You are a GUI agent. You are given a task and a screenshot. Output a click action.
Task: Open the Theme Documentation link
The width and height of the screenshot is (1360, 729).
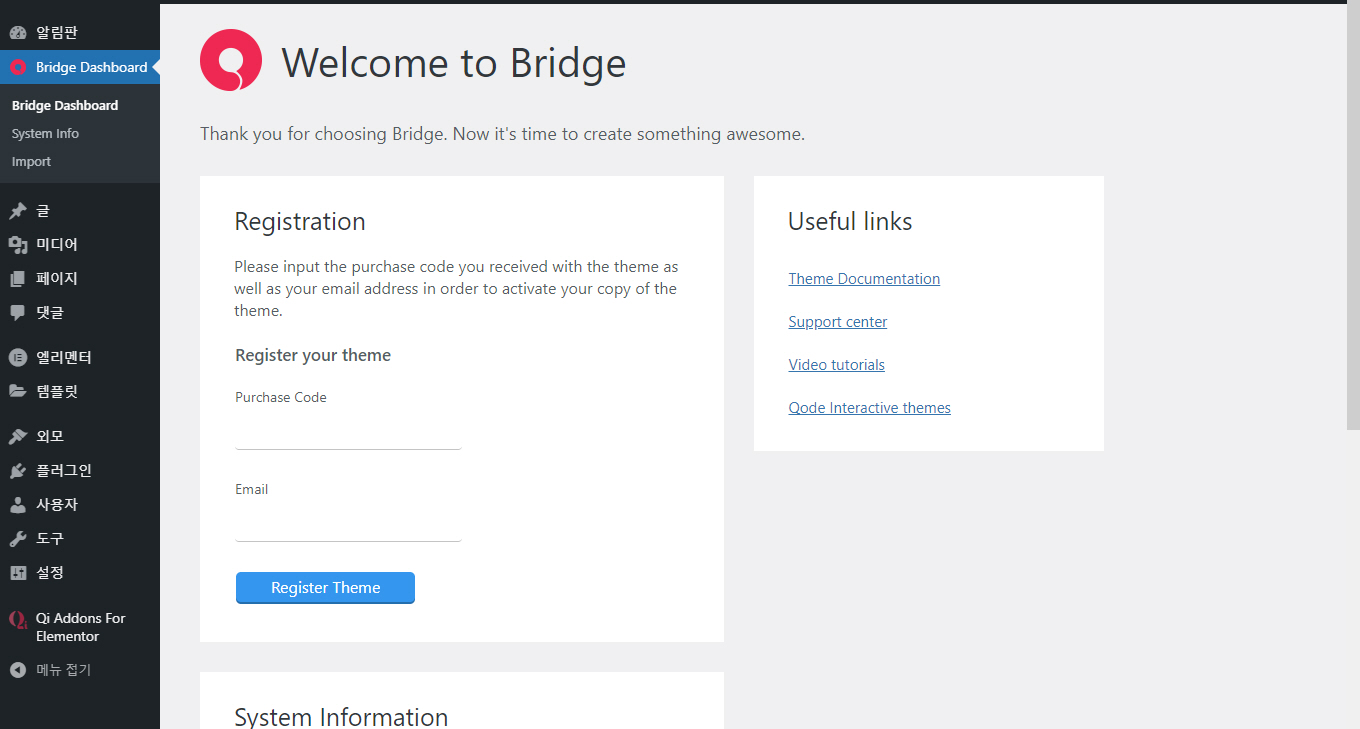[864, 279]
